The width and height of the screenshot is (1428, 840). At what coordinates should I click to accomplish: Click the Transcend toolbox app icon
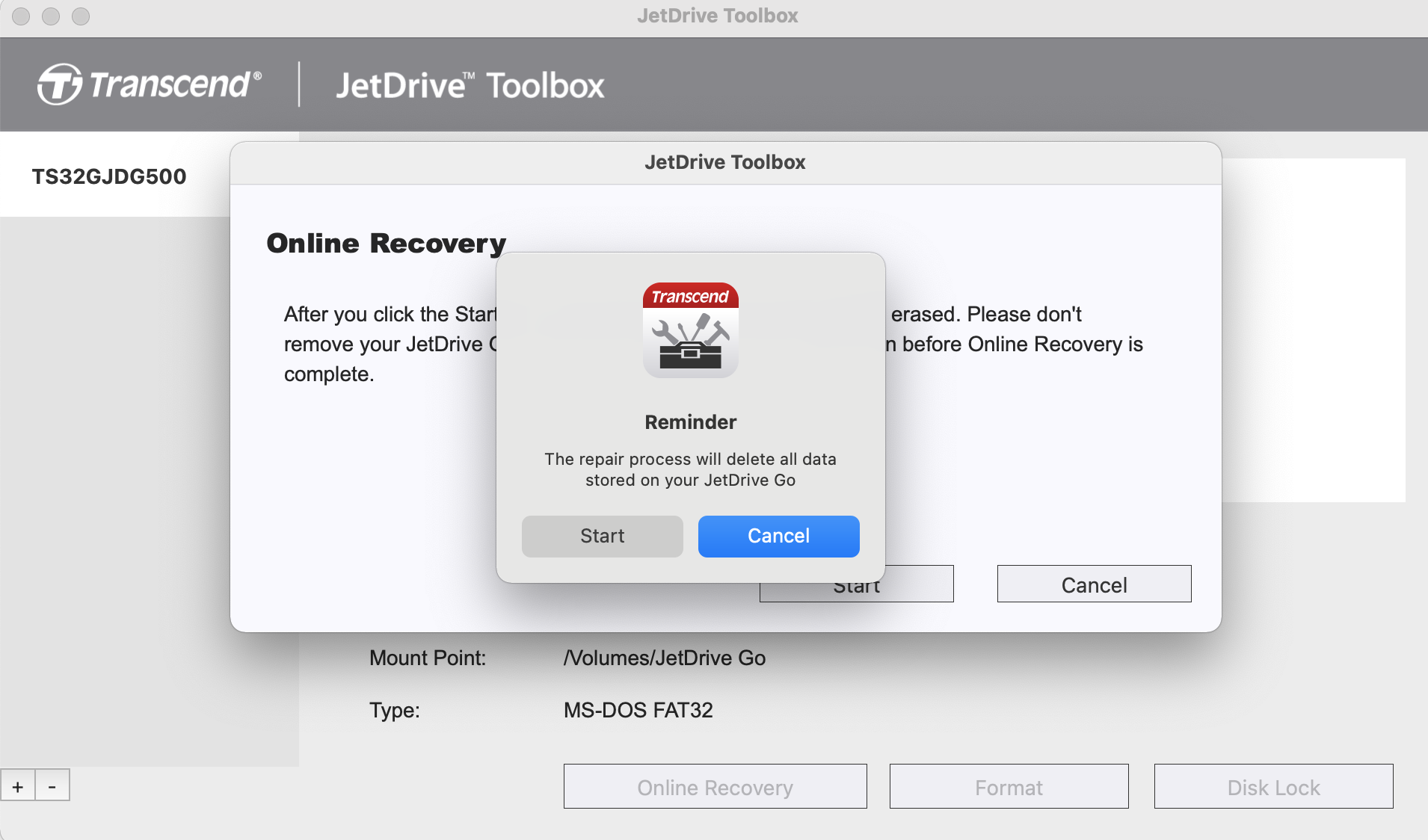point(691,330)
